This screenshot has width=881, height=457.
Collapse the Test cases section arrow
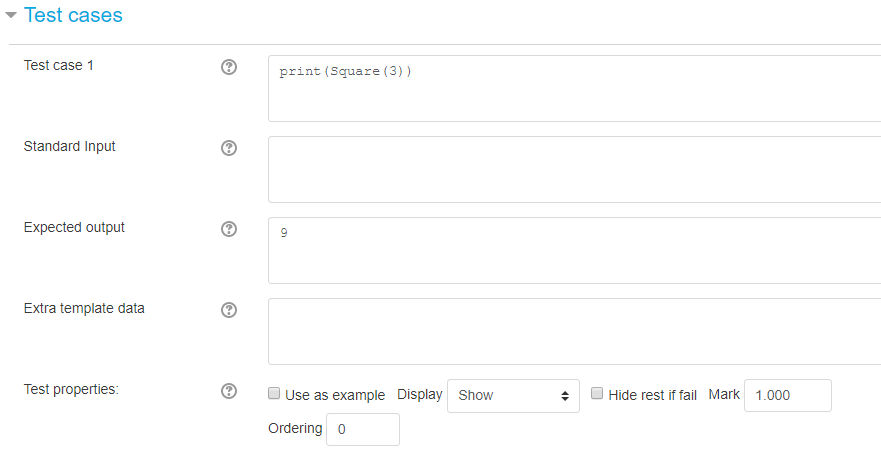[x=11, y=15]
